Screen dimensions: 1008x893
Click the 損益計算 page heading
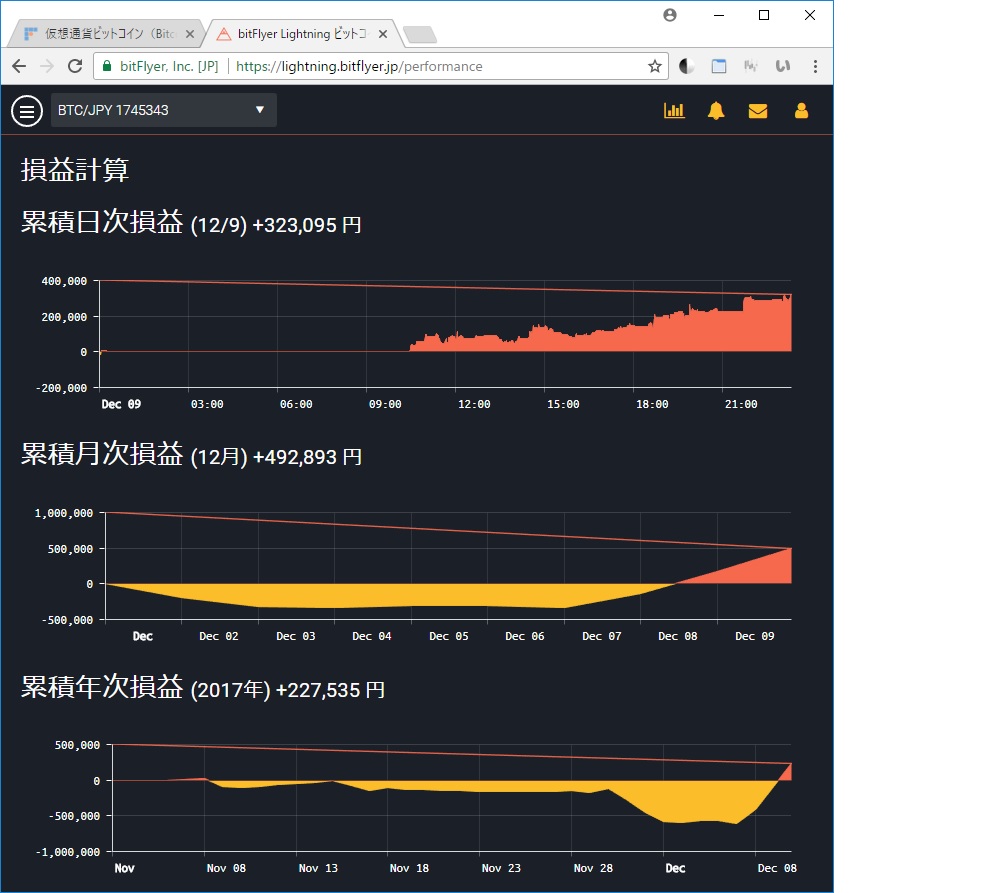click(x=75, y=170)
